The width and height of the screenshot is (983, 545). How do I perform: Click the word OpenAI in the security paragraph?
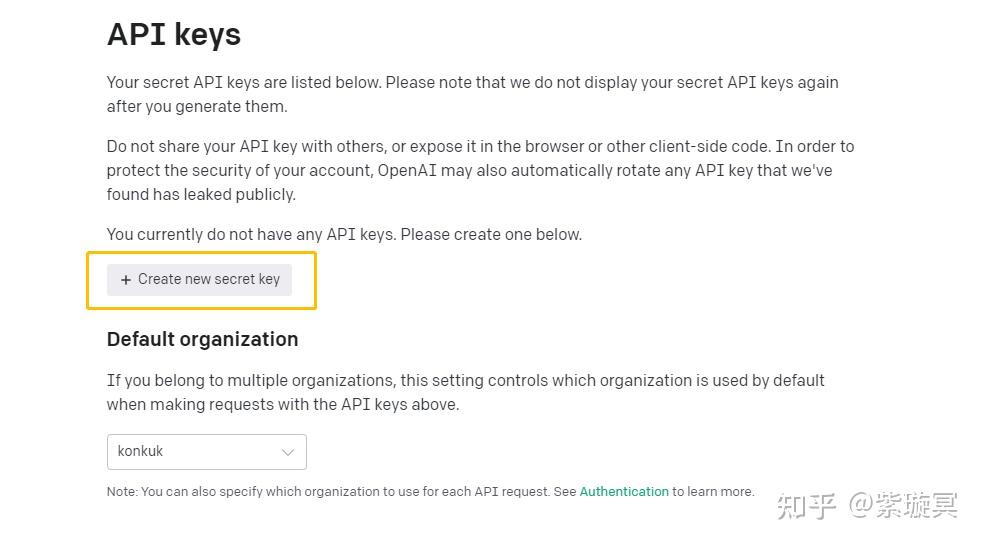coord(407,171)
